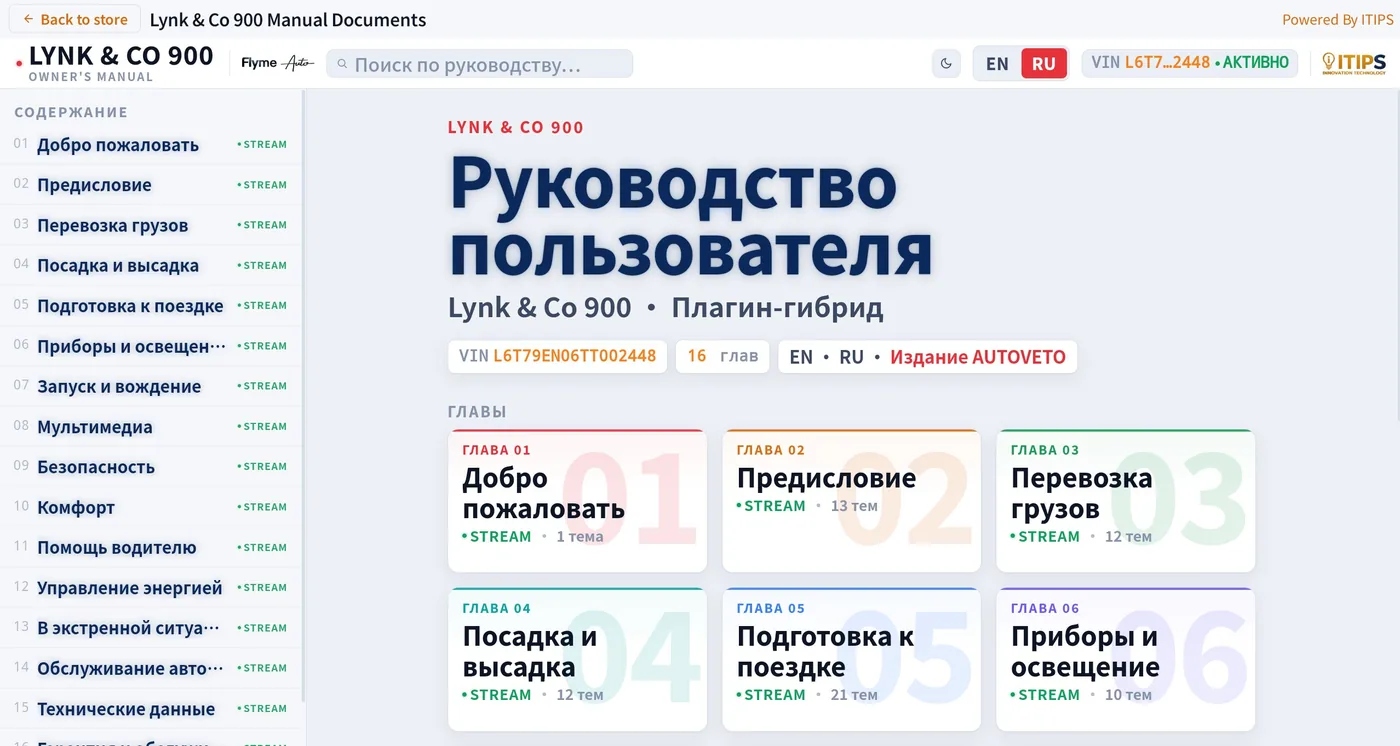Open sidebar chapter Помощь водителю
Screen dimensions: 1400x746
[x=151, y=547]
